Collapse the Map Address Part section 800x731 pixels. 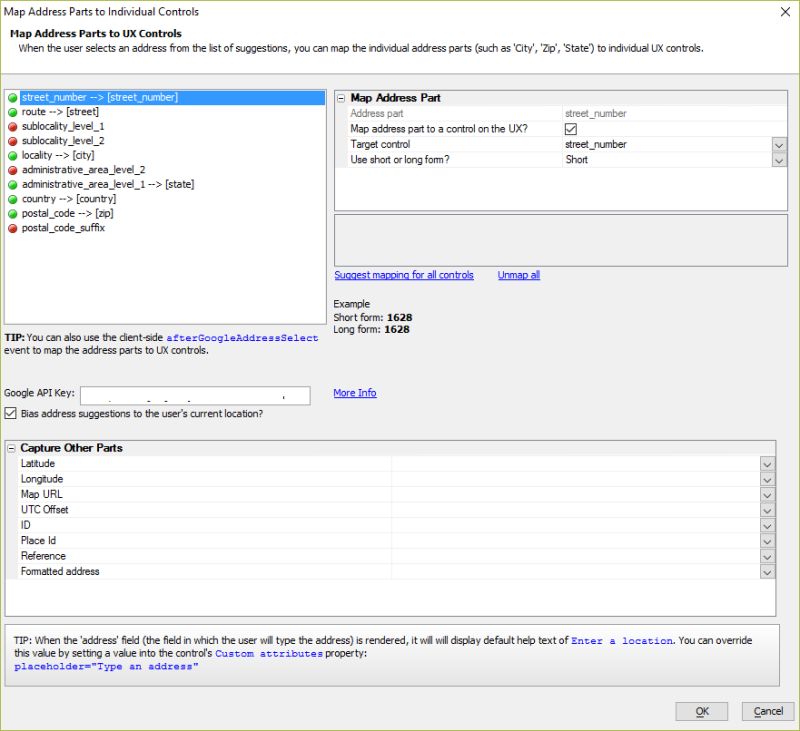(x=341, y=97)
